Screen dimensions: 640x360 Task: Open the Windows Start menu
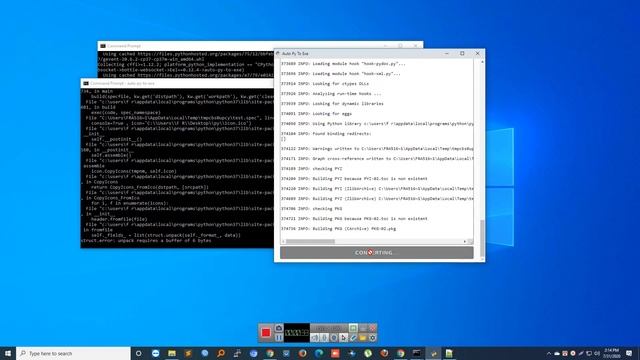click(8, 353)
